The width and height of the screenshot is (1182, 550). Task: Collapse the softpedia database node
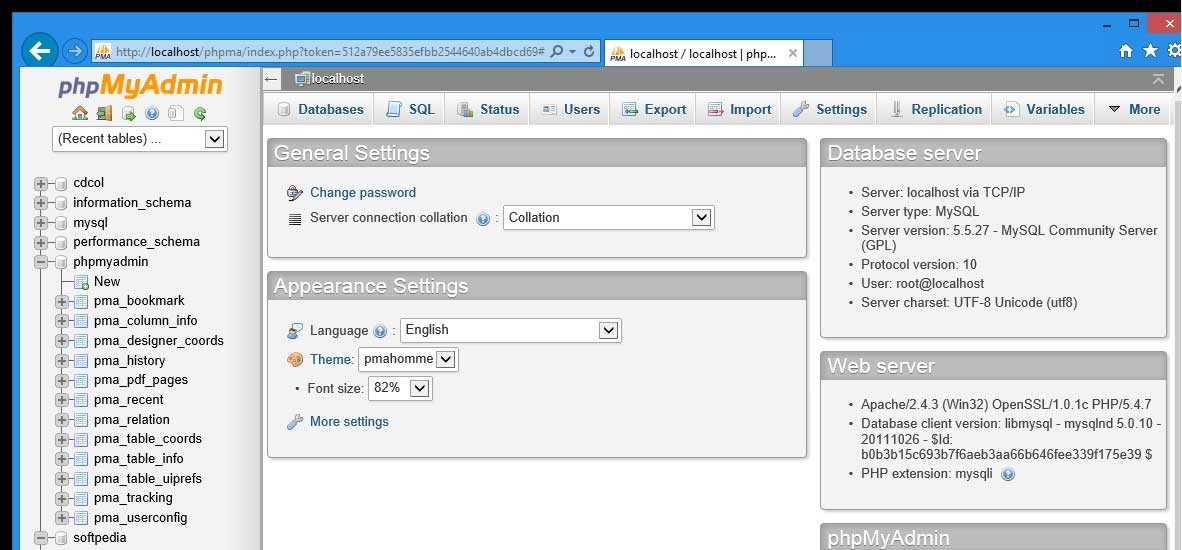tap(41, 538)
